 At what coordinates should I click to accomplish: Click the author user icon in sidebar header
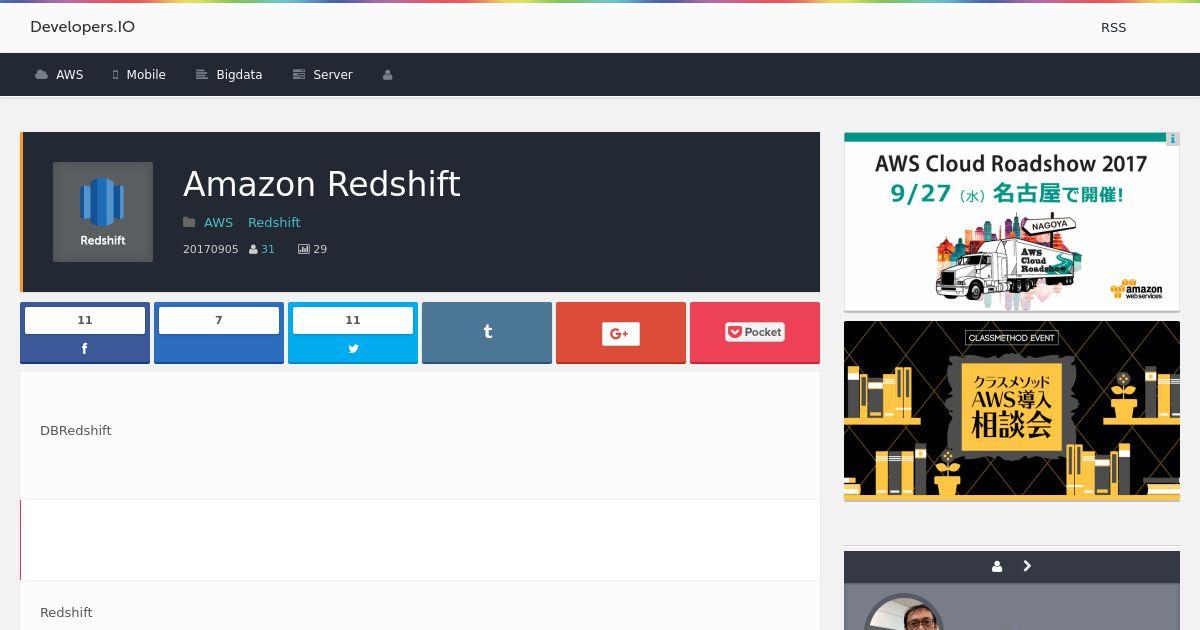tap(997, 566)
